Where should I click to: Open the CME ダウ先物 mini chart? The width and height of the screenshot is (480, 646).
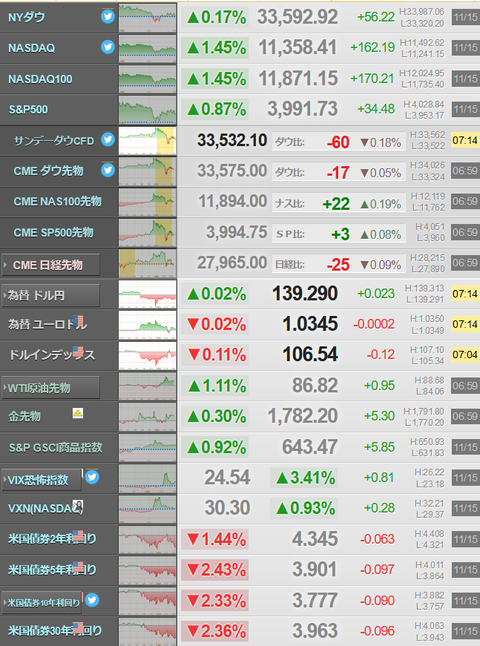(x=148, y=171)
